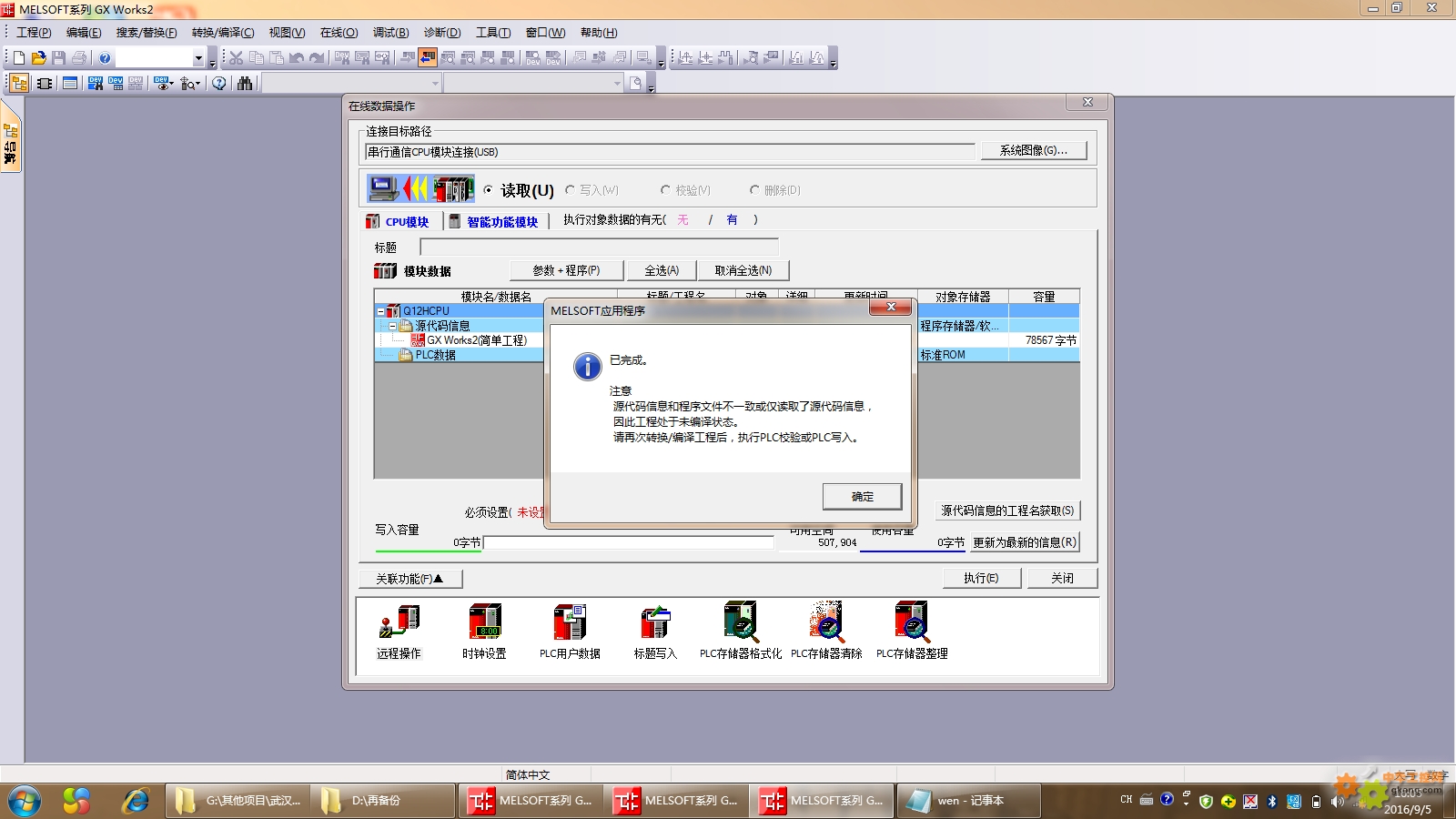Collapse the Q12HCPU tree node
The height and width of the screenshot is (819, 1456).
point(380,311)
